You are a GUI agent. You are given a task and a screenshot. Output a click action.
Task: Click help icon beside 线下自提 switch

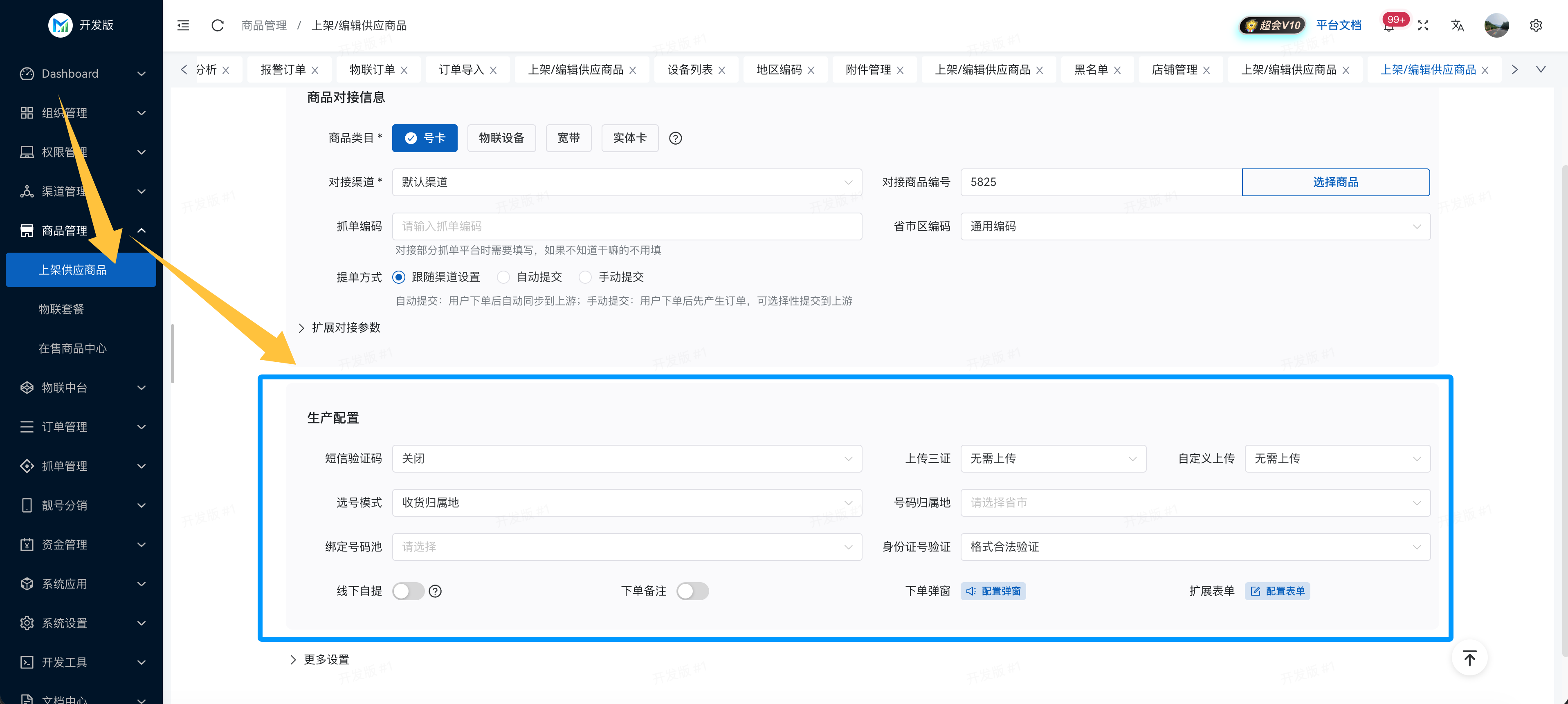point(435,591)
